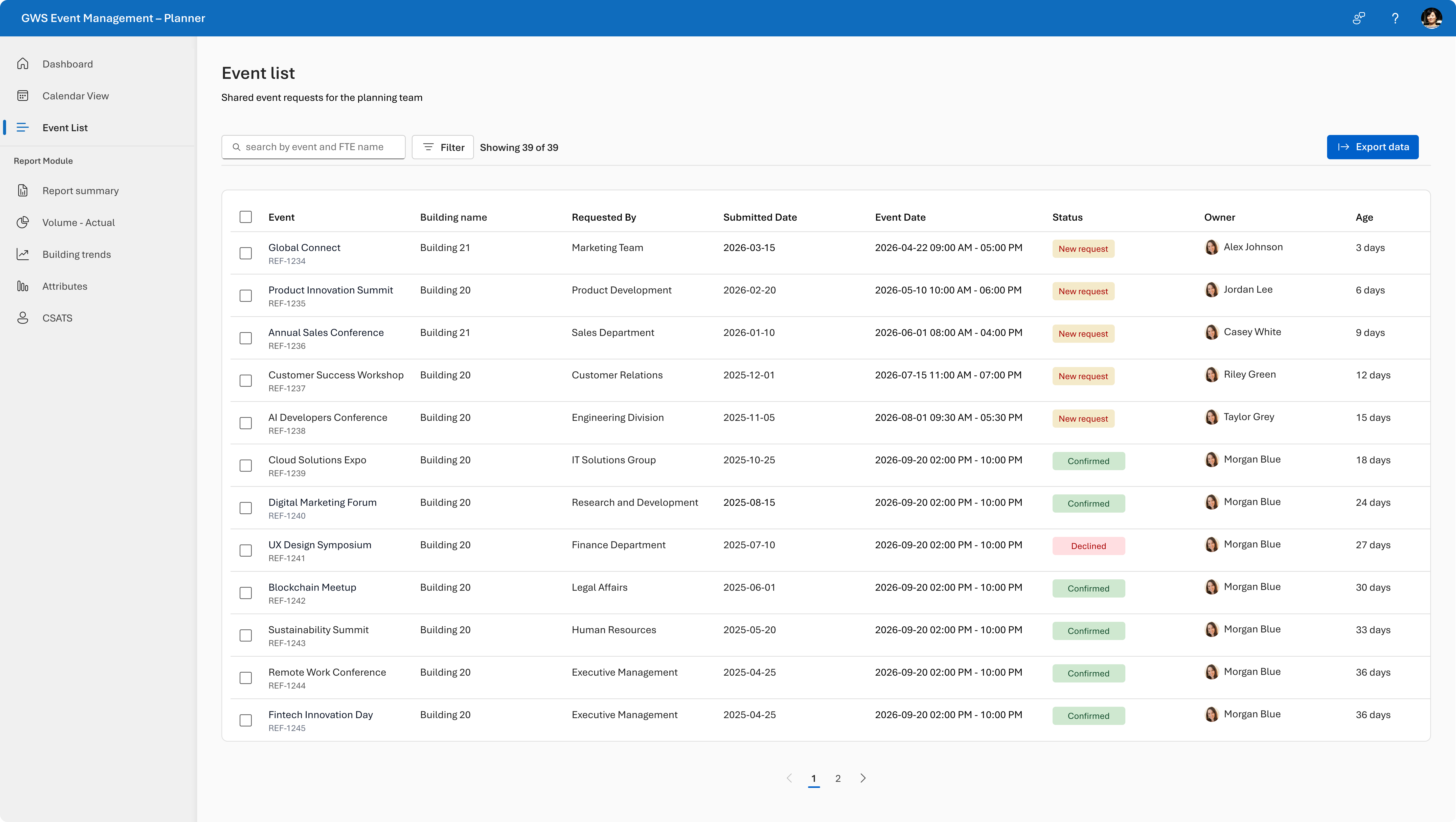Click submitted date 2025-11-05
1456x822 pixels.
tap(749, 418)
